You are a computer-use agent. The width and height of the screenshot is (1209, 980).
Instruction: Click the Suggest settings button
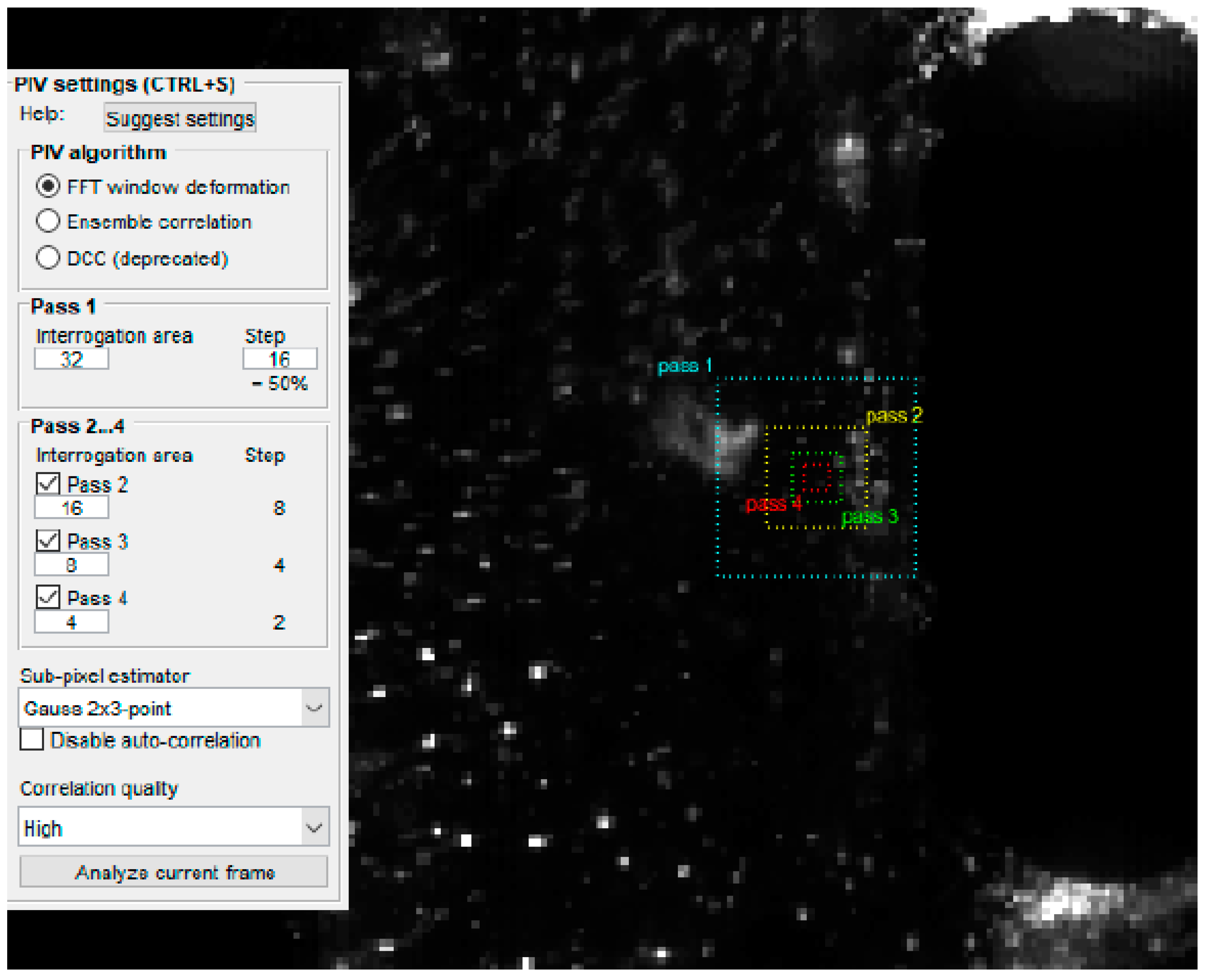[x=180, y=118]
